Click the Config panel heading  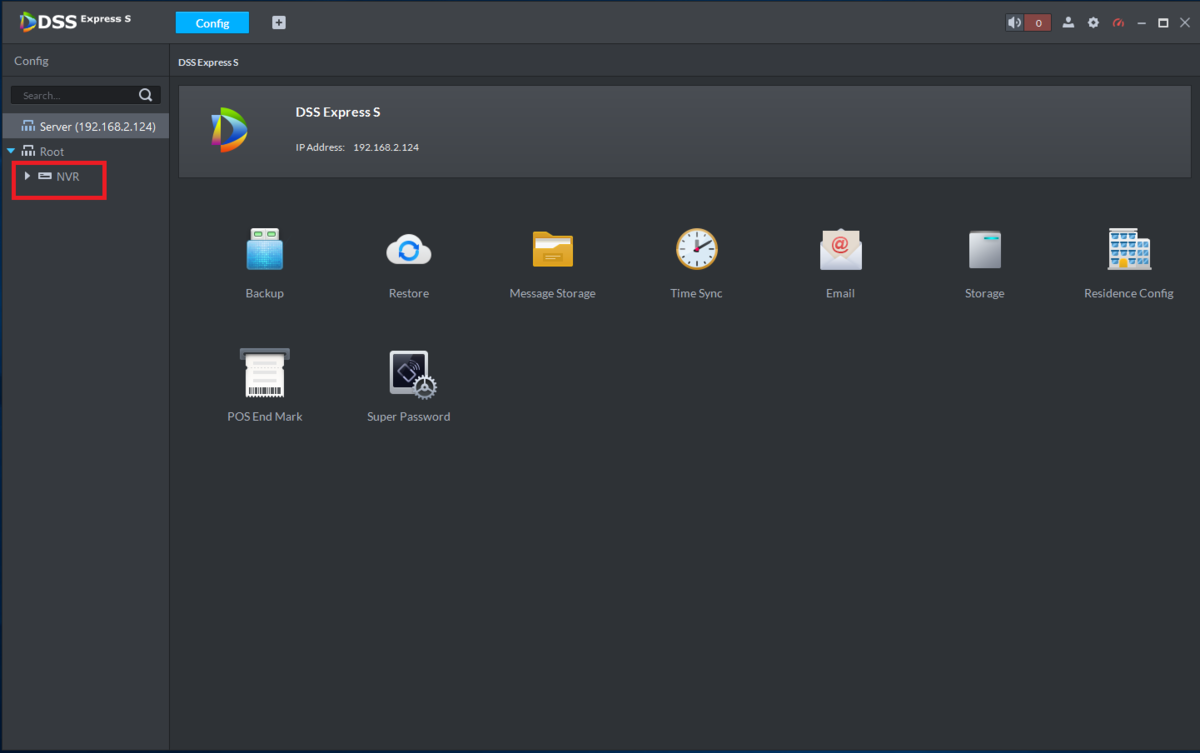pyautogui.click(x=31, y=61)
